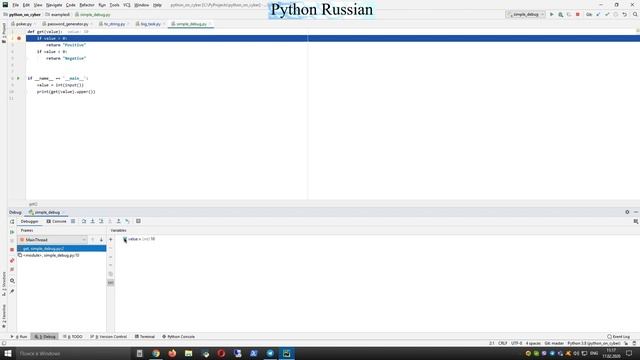Screen dimensions: 640x360
Task: Stop the program with the top toolbar red square
Action: (578, 14)
